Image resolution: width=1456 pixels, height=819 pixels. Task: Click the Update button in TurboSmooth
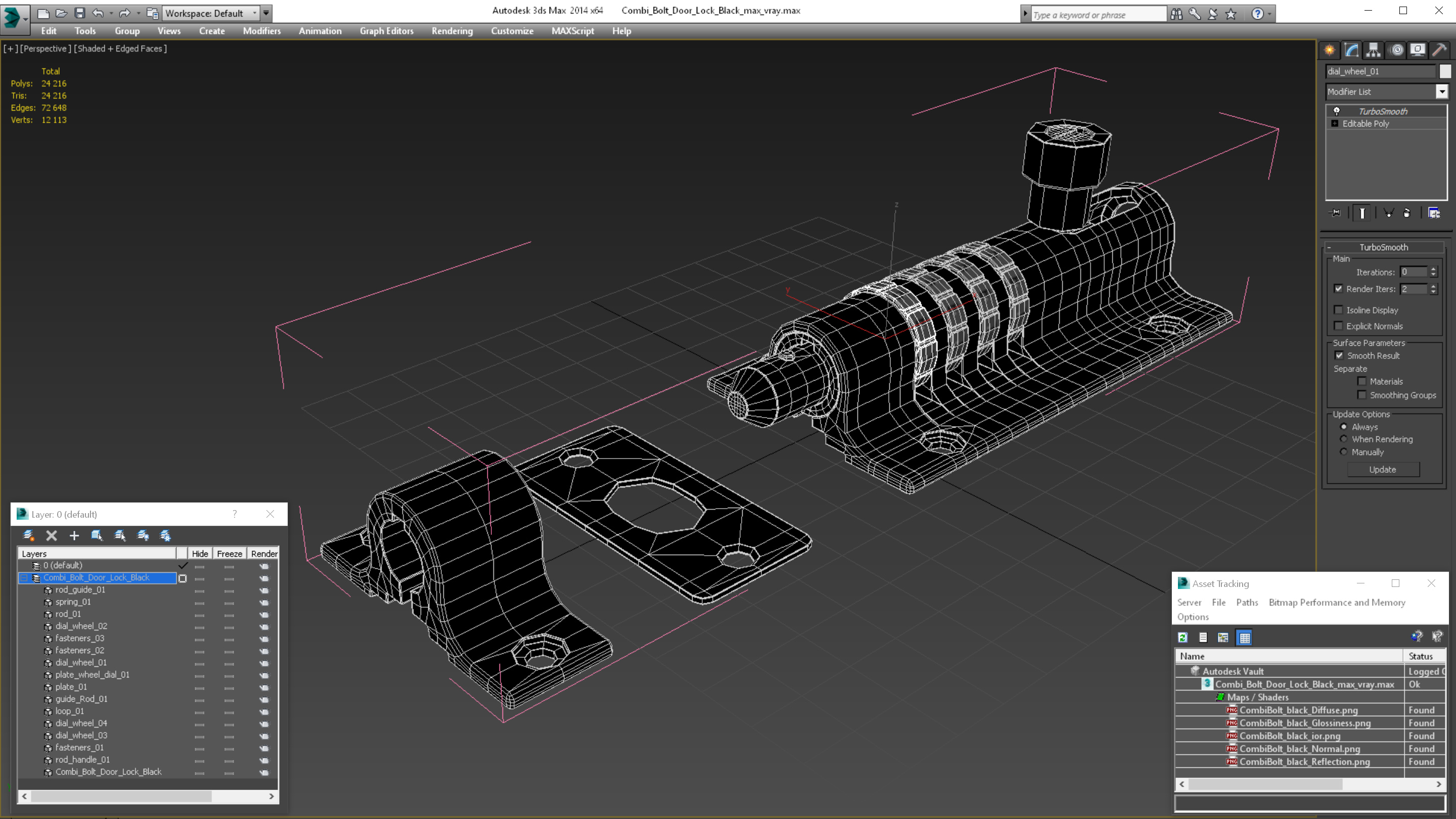point(1382,470)
